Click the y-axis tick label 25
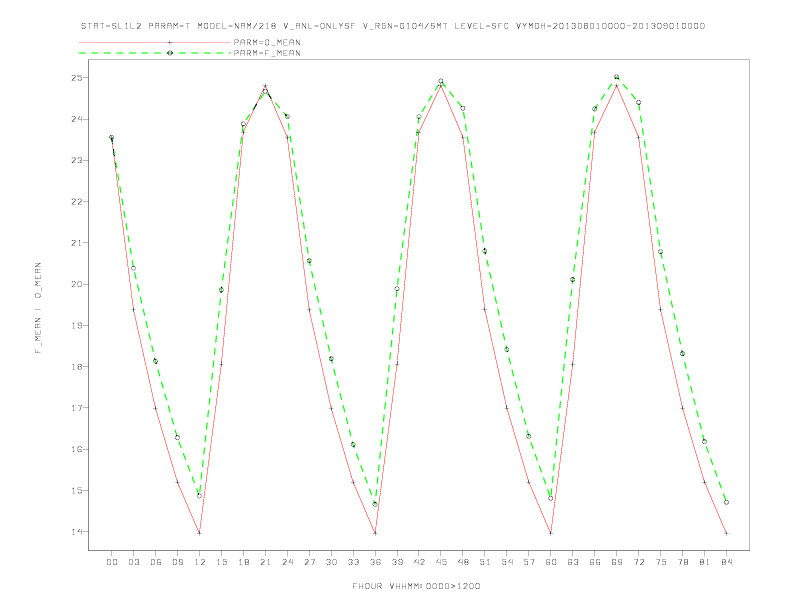 77,78
